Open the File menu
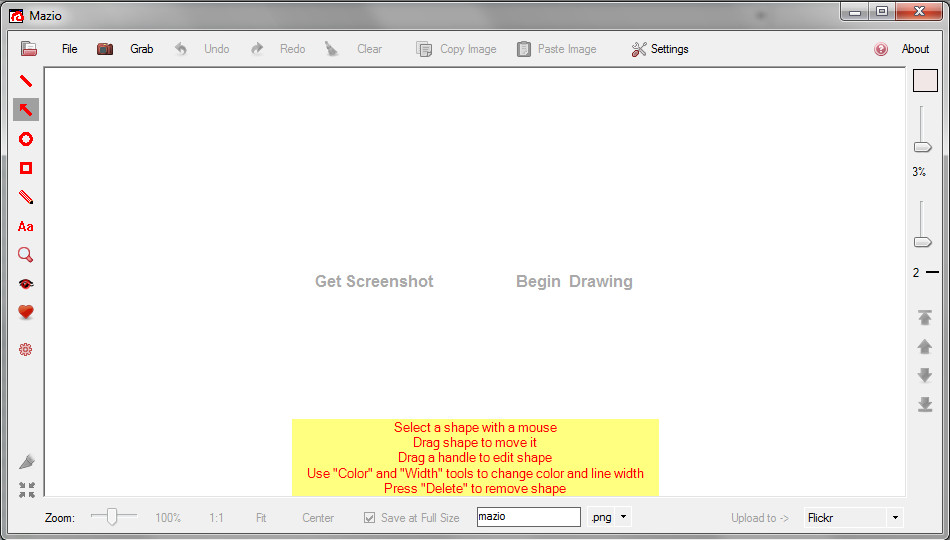Screen dimensions: 950x540 [x=70, y=49]
